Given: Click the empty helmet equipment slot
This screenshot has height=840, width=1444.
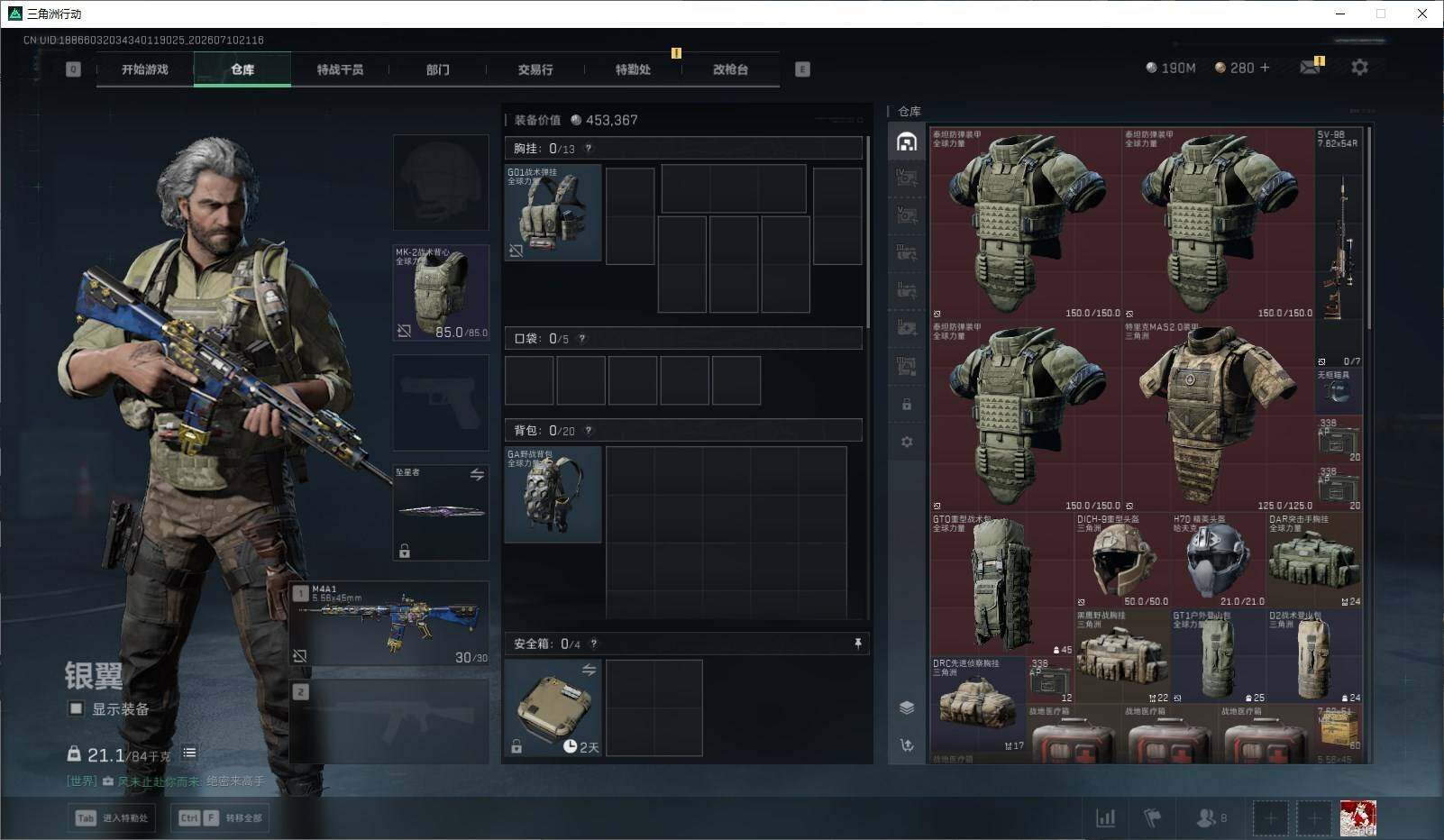Looking at the screenshot, I should point(441,183).
